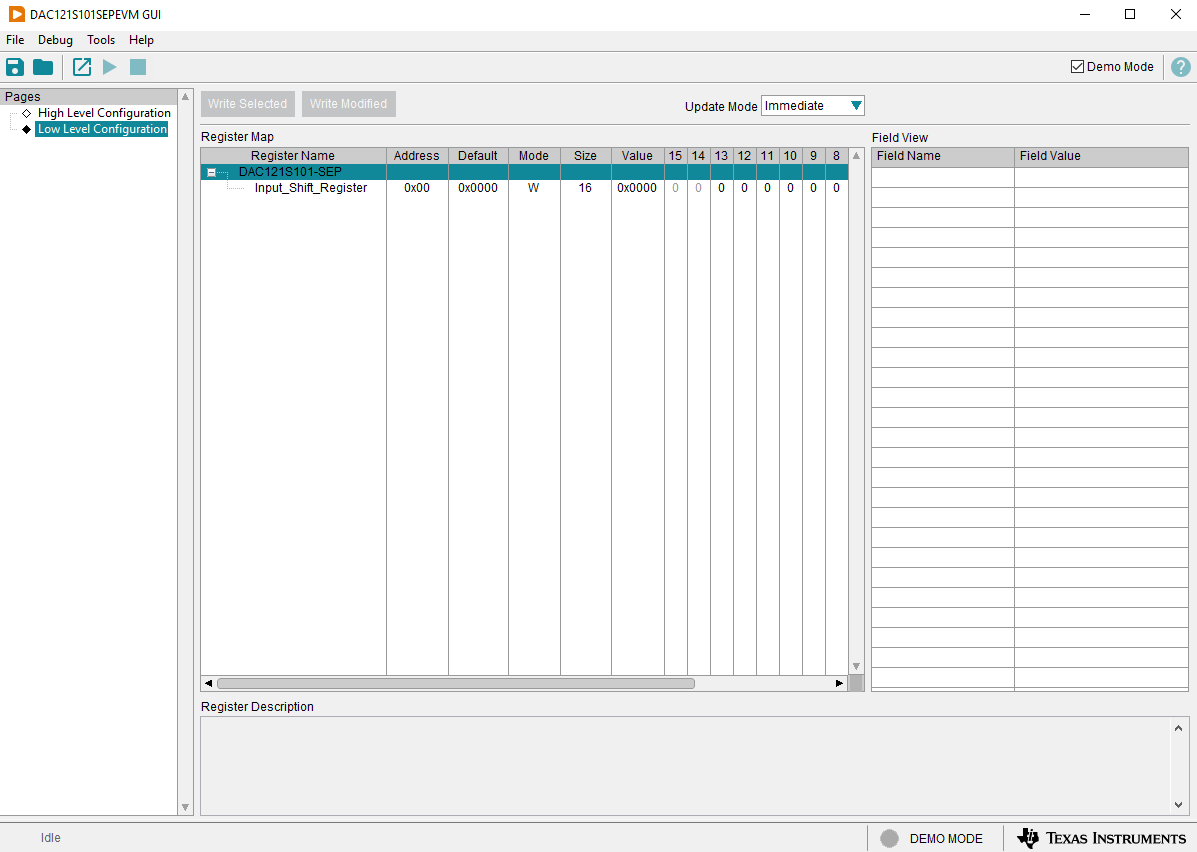Viewport: 1197px width, 852px height.
Task: Toggle bit 12 of Input_Shift_Register
Action: coord(744,187)
